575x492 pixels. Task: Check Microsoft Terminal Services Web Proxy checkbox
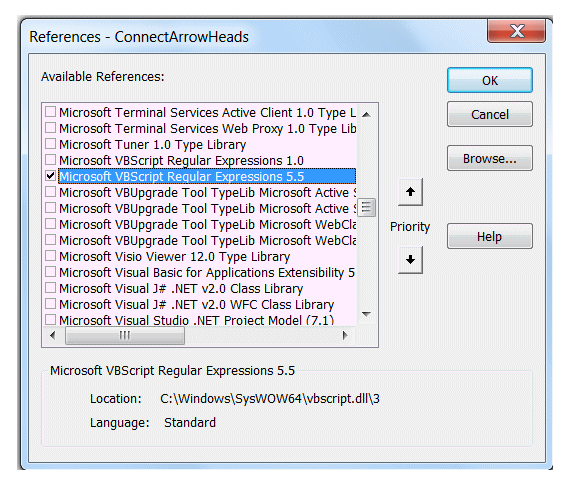click(x=50, y=128)
